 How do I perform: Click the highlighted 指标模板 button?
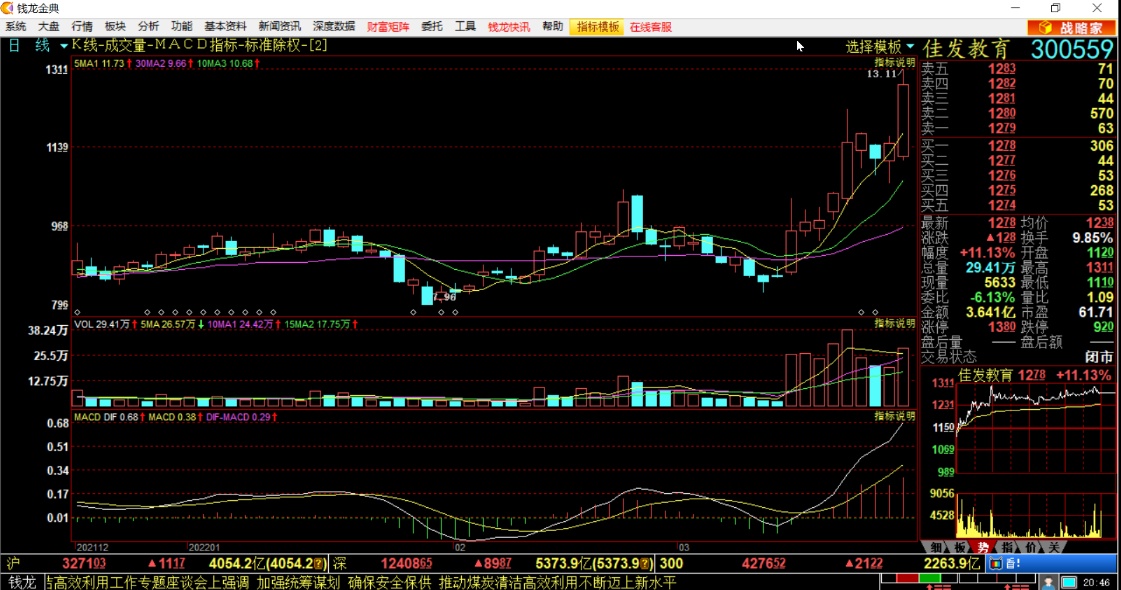[x=598, y=27]
